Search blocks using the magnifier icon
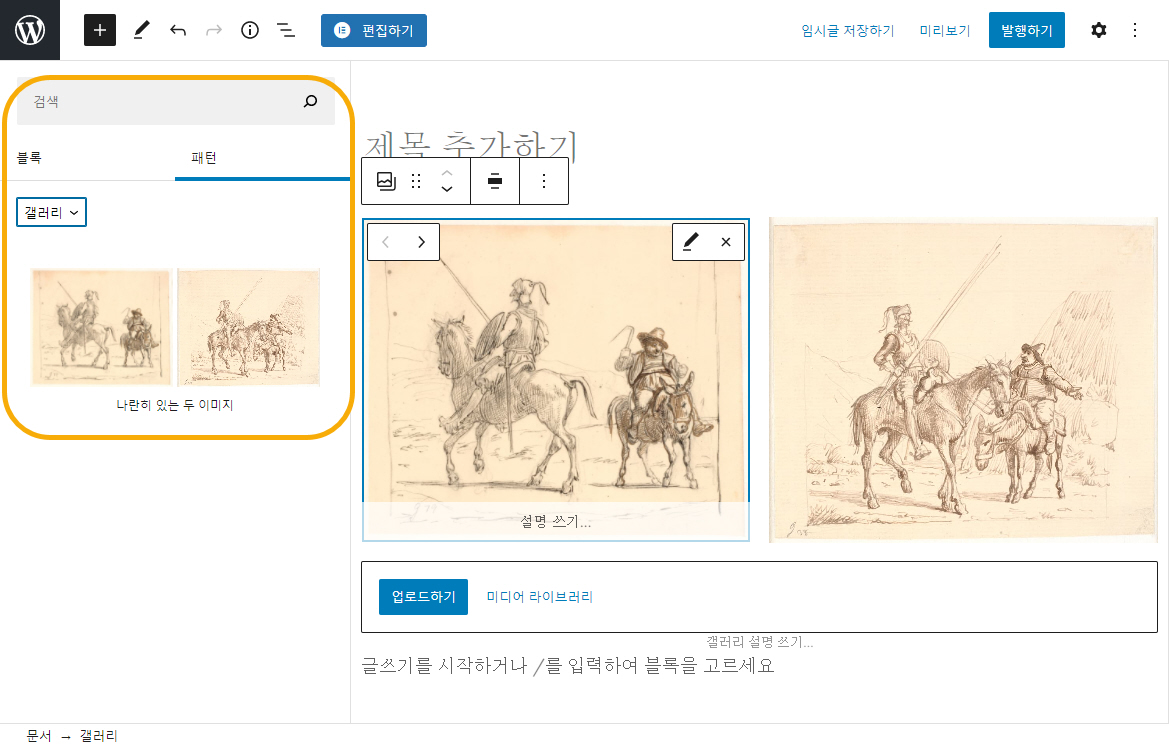 (x=310, y=101)
